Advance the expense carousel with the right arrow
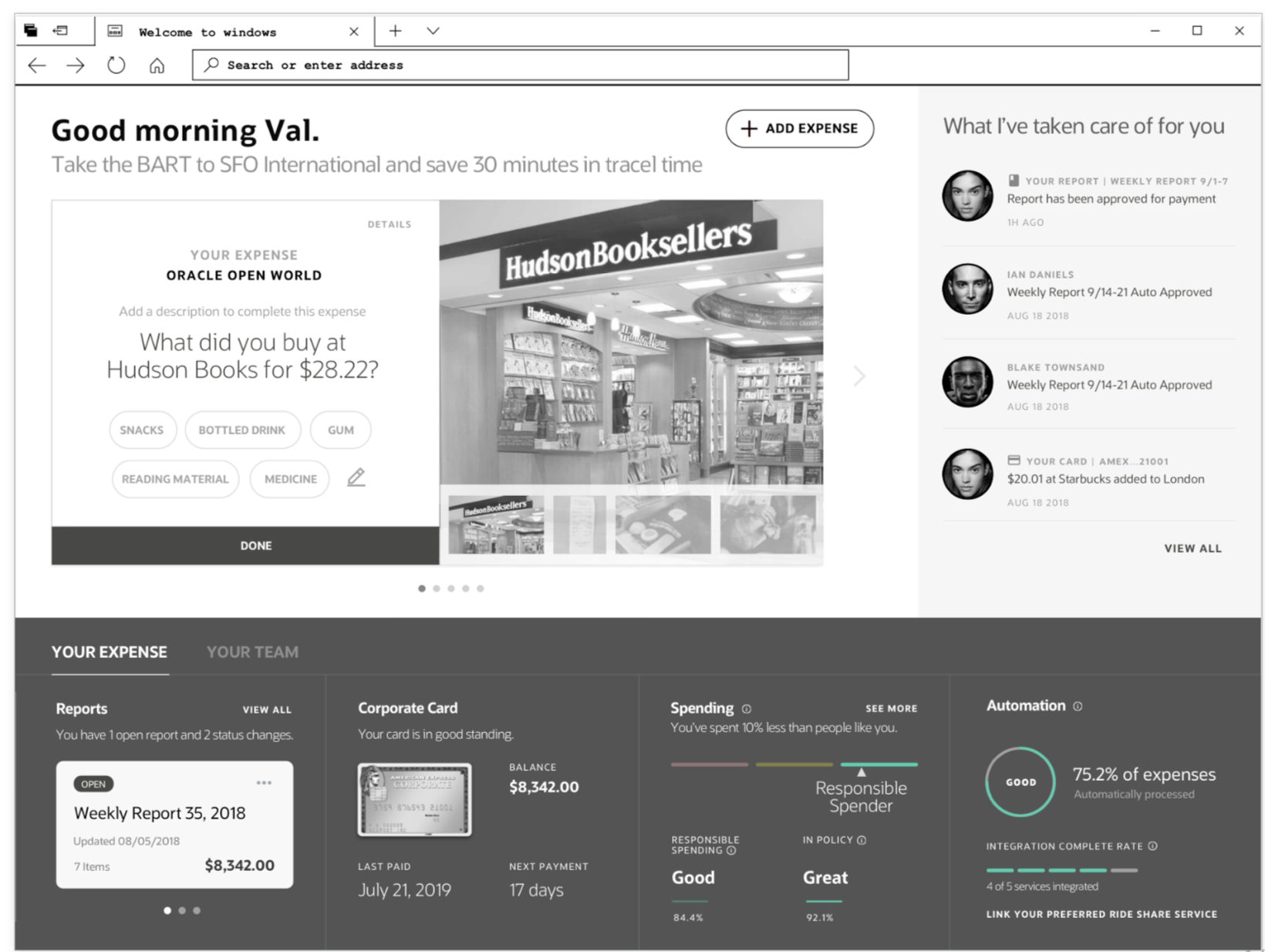This screenshot has height=952, width=1265. click(859, 376)
